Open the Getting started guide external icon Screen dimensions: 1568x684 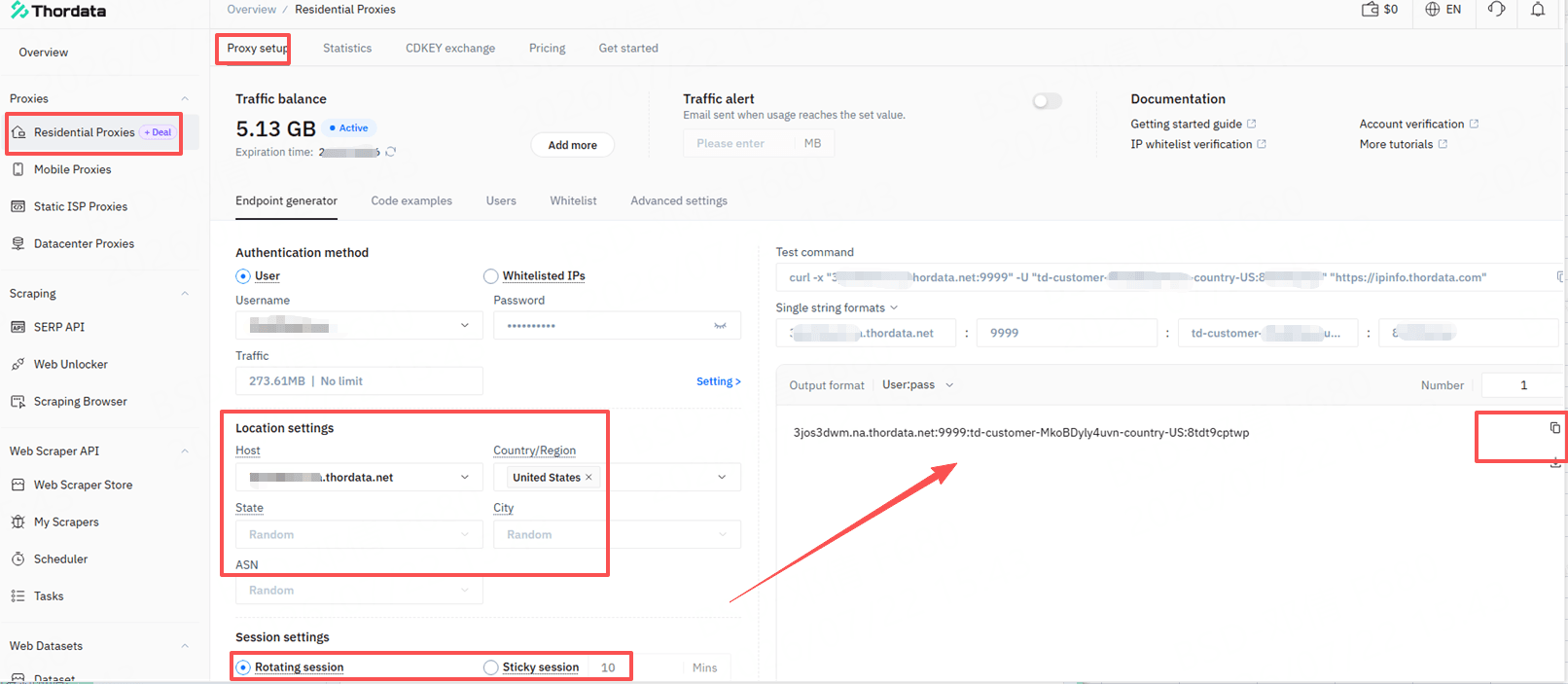coord(1252,124)
